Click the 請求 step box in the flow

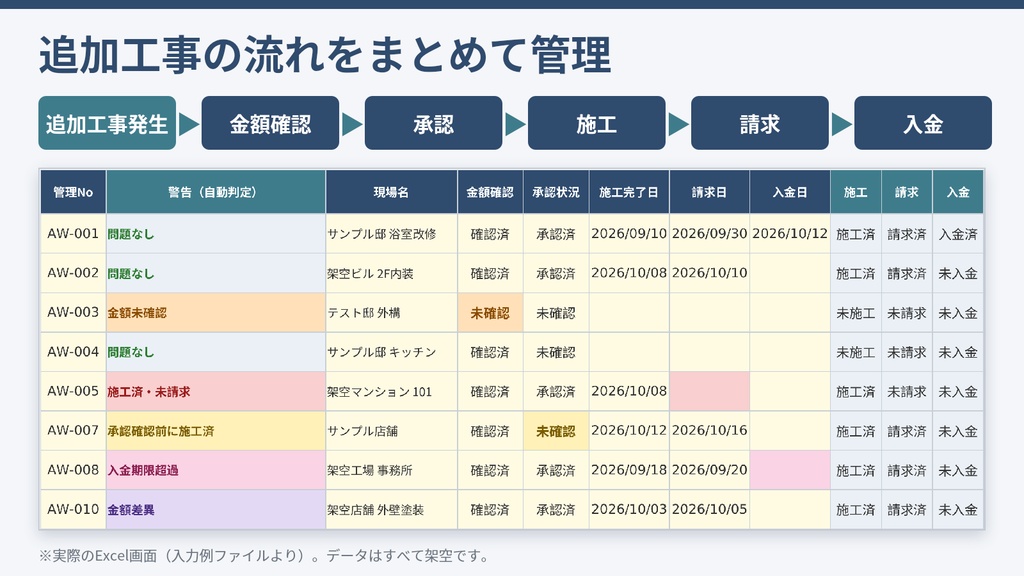point(760,123)
